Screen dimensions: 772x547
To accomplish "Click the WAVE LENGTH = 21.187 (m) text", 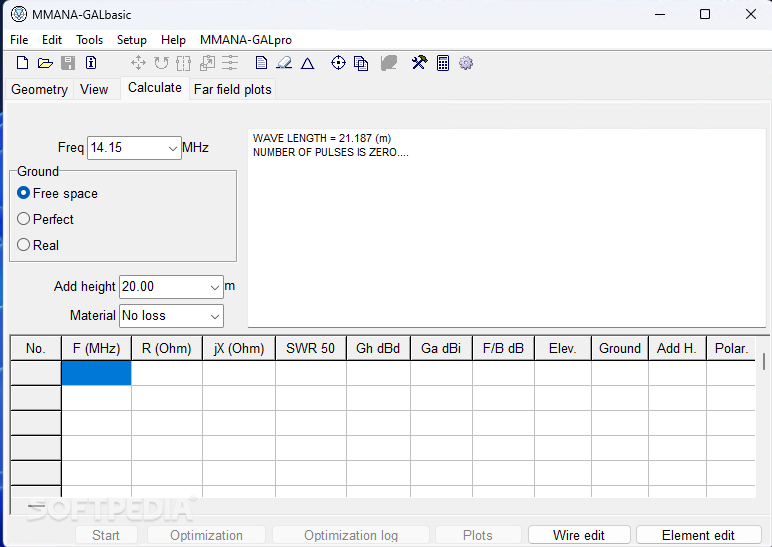I will [x=322, y=138].
